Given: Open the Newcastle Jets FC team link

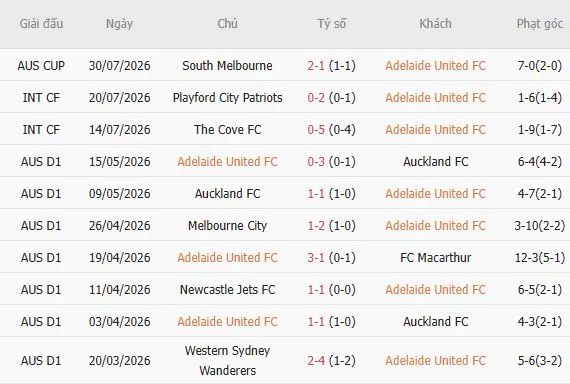Looking at the screenshot, I should tap(227, 290).
